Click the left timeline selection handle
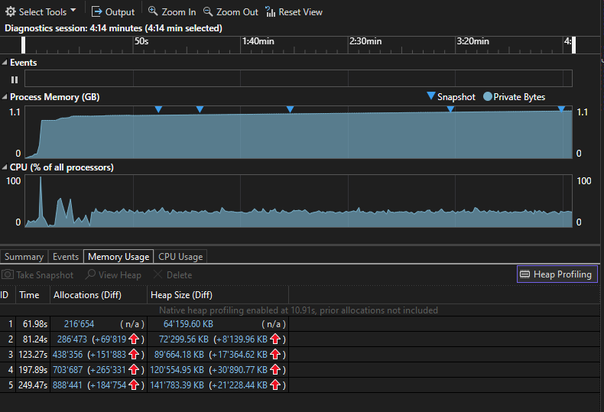Image resolution: width=604 pixels, height=412 pixels. tap(23, 45)
